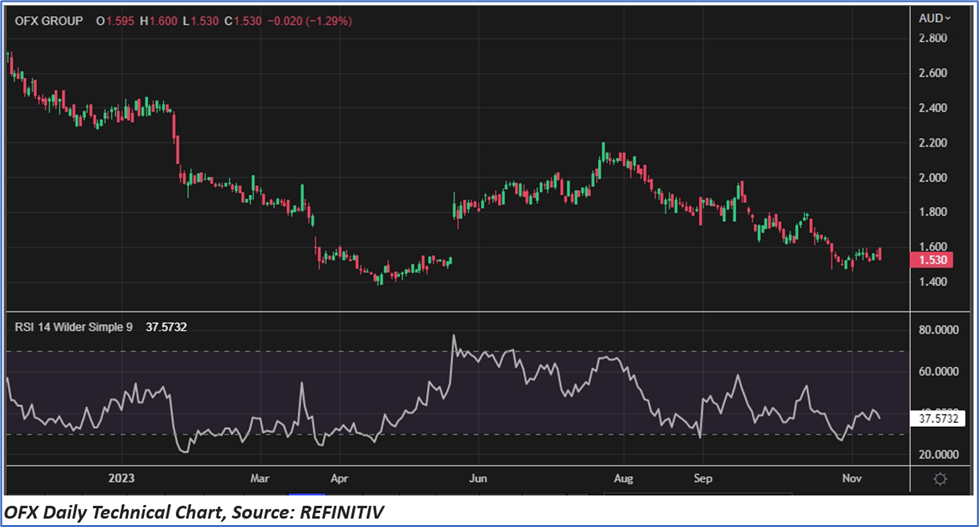
Task: Click the low value 1.530 in header
Action: pos(205,21)
